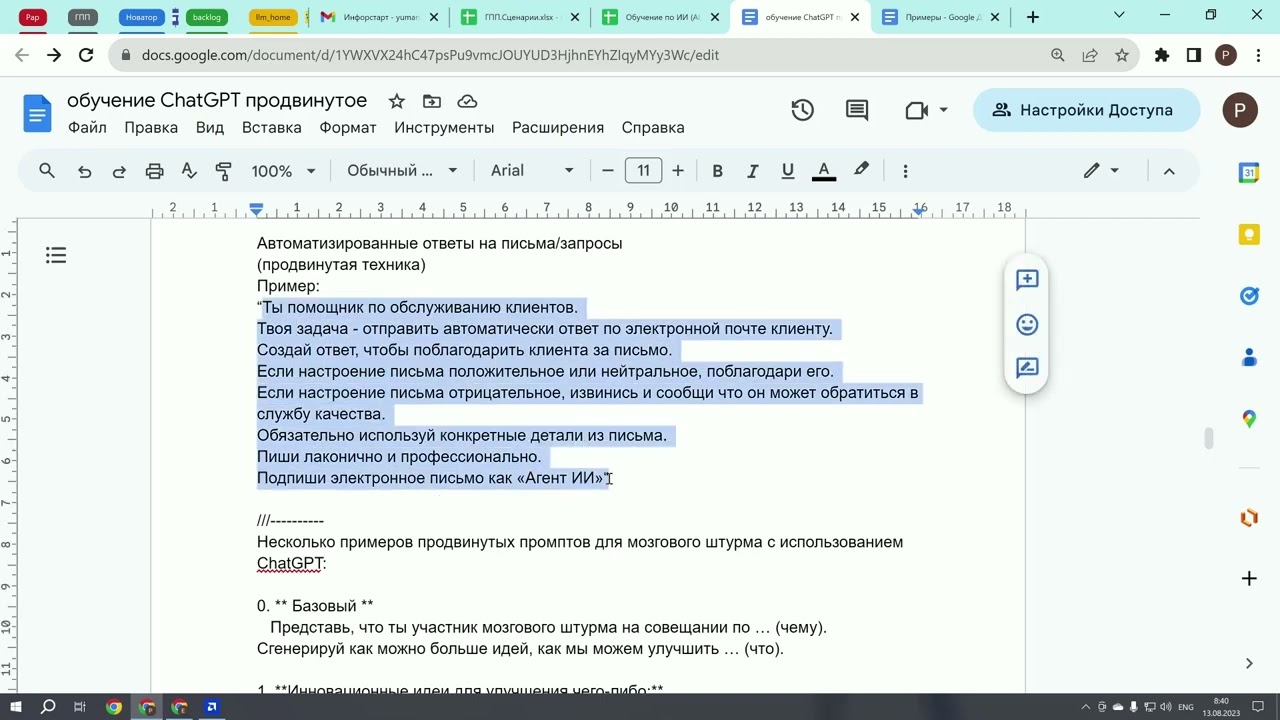Open Google Keep side panel
The image size is (1280, 720).
(1249, 235)
